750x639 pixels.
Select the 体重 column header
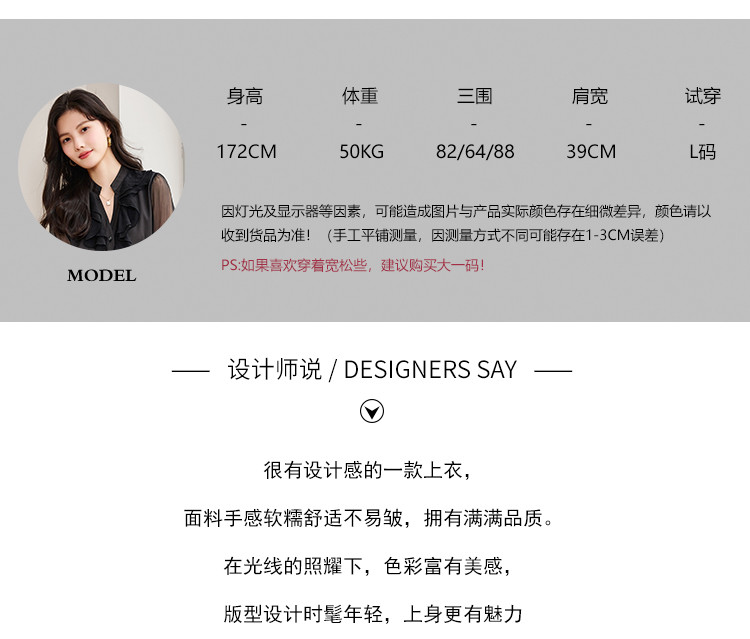[x=360, y=96]
